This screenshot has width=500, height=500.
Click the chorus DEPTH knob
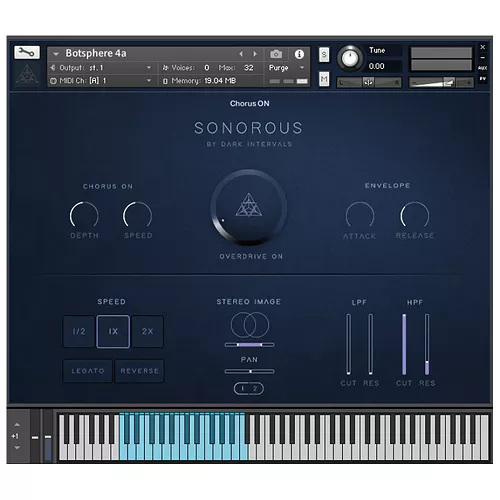pos(84,215)
